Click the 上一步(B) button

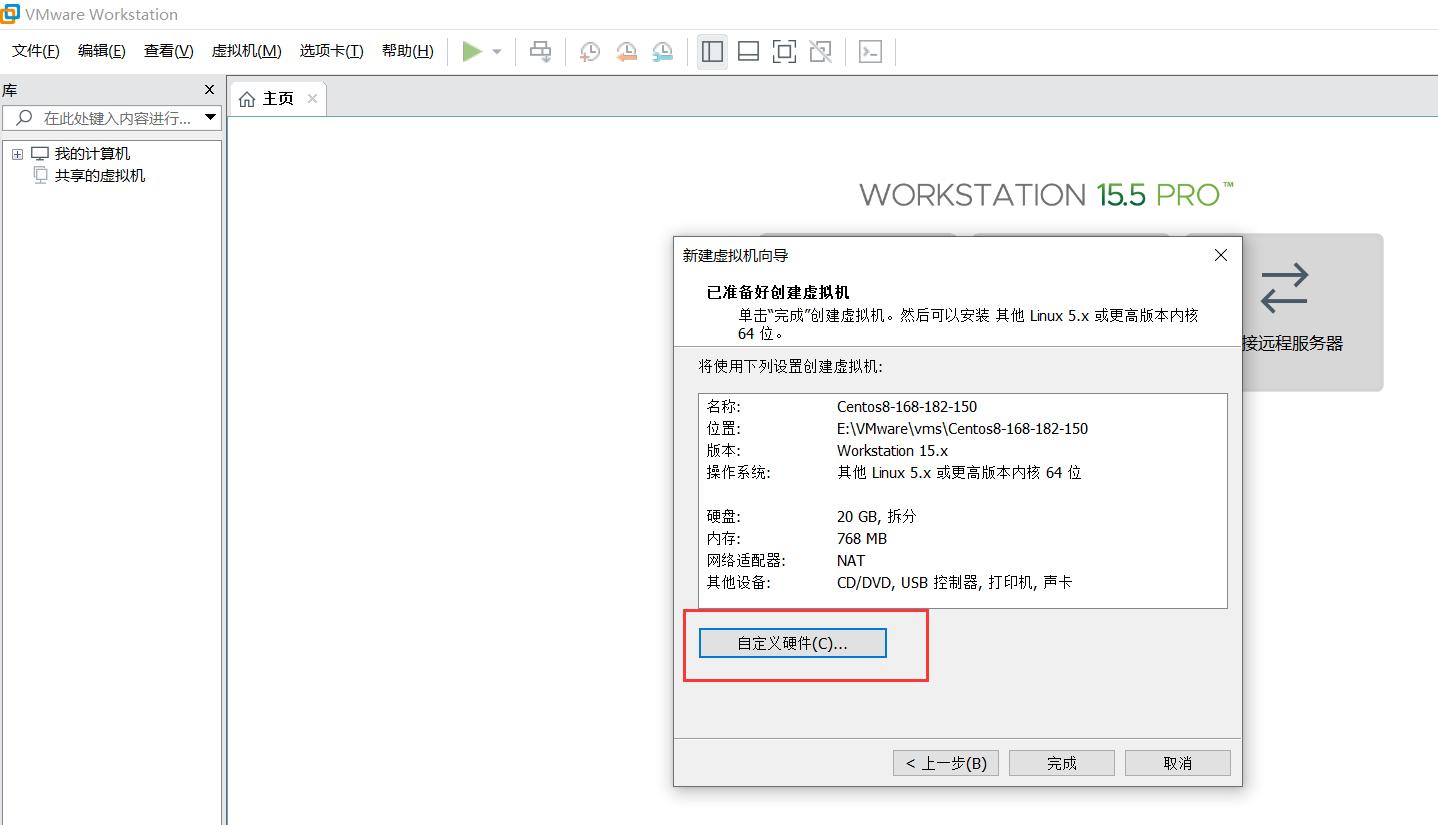click(944, 762)
